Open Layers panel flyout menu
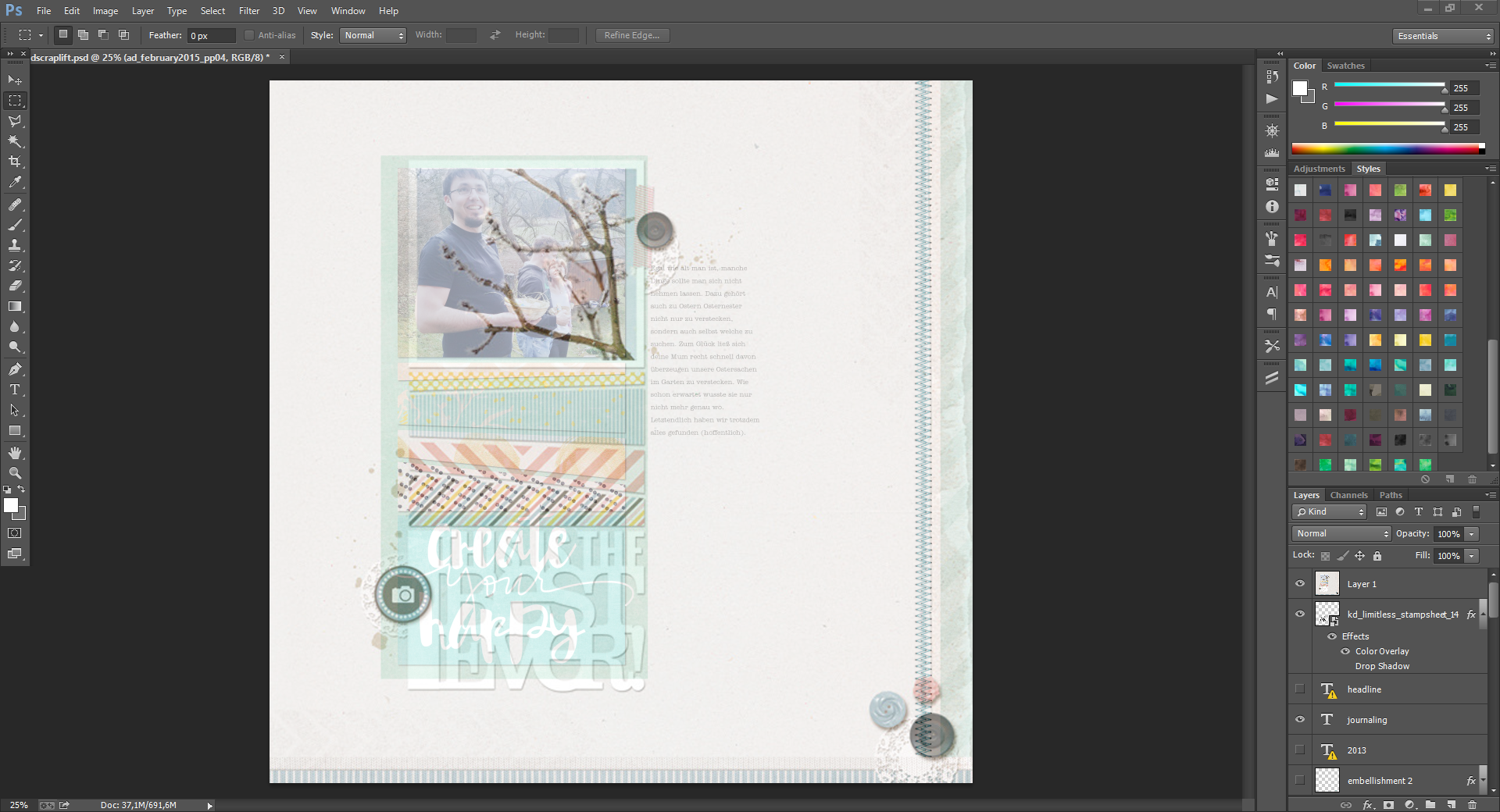This screenshot has height=812, width=1500. pos(1491,495)
